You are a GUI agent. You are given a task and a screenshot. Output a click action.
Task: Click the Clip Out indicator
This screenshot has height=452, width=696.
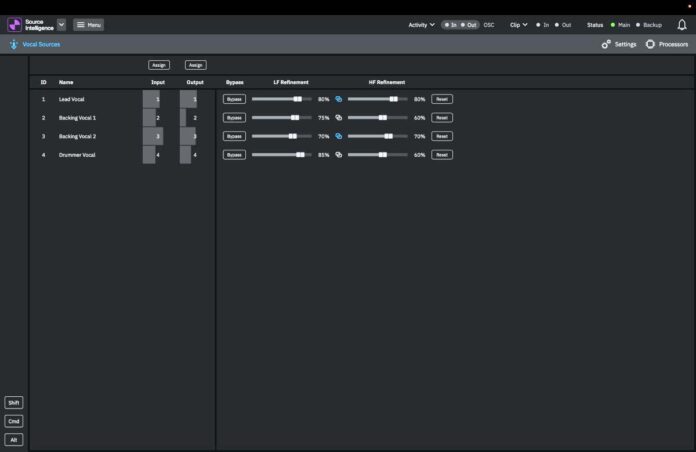click(x=563, y=25)
